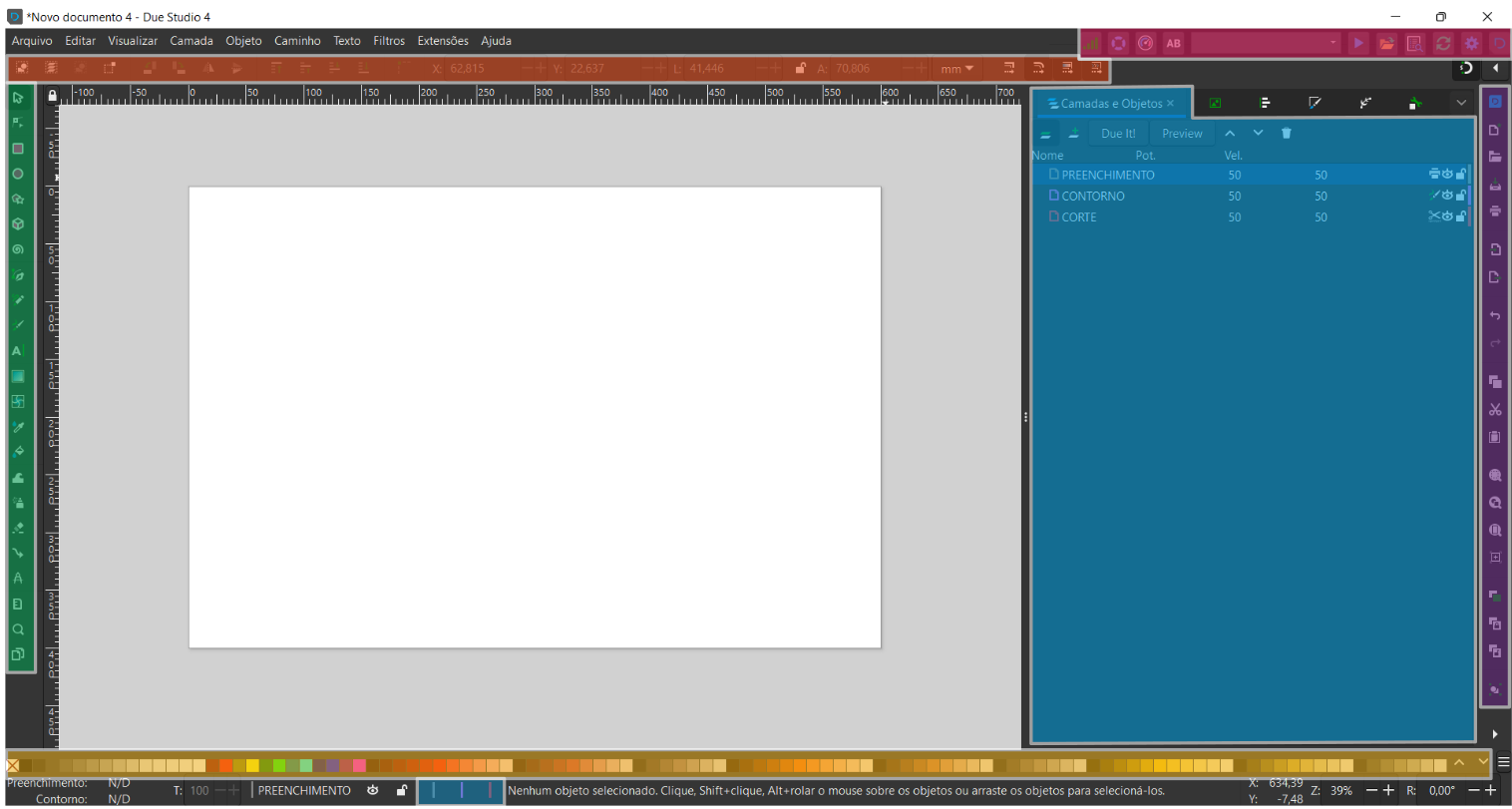Image resolution: width=1512 pixels, height=809 pixels.
Task: Switch to Camadas e Objetos tab
Action: (1111, 103)
